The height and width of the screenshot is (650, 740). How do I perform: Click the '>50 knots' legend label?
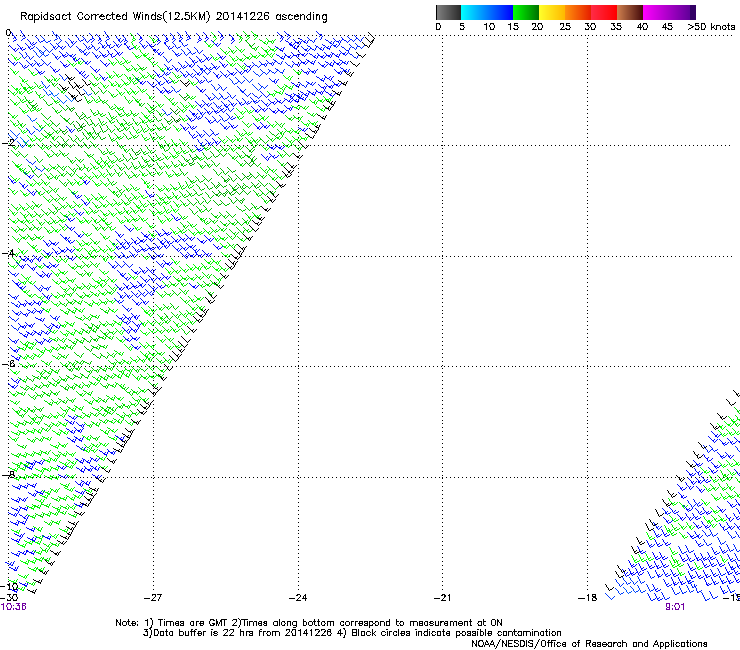click(x=711, y=27)
